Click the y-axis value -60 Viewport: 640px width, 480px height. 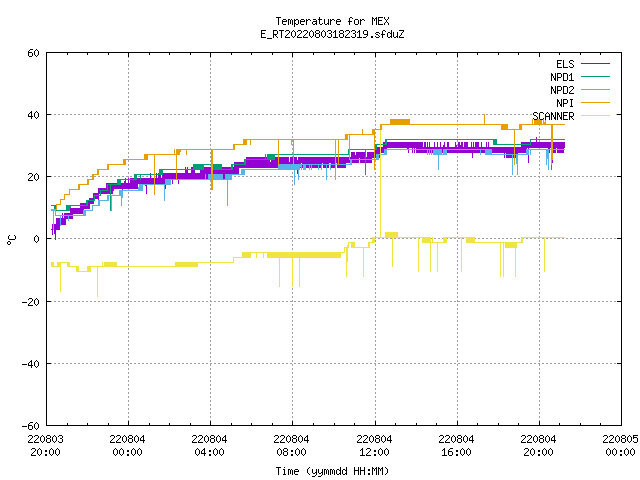click(31, 426)
